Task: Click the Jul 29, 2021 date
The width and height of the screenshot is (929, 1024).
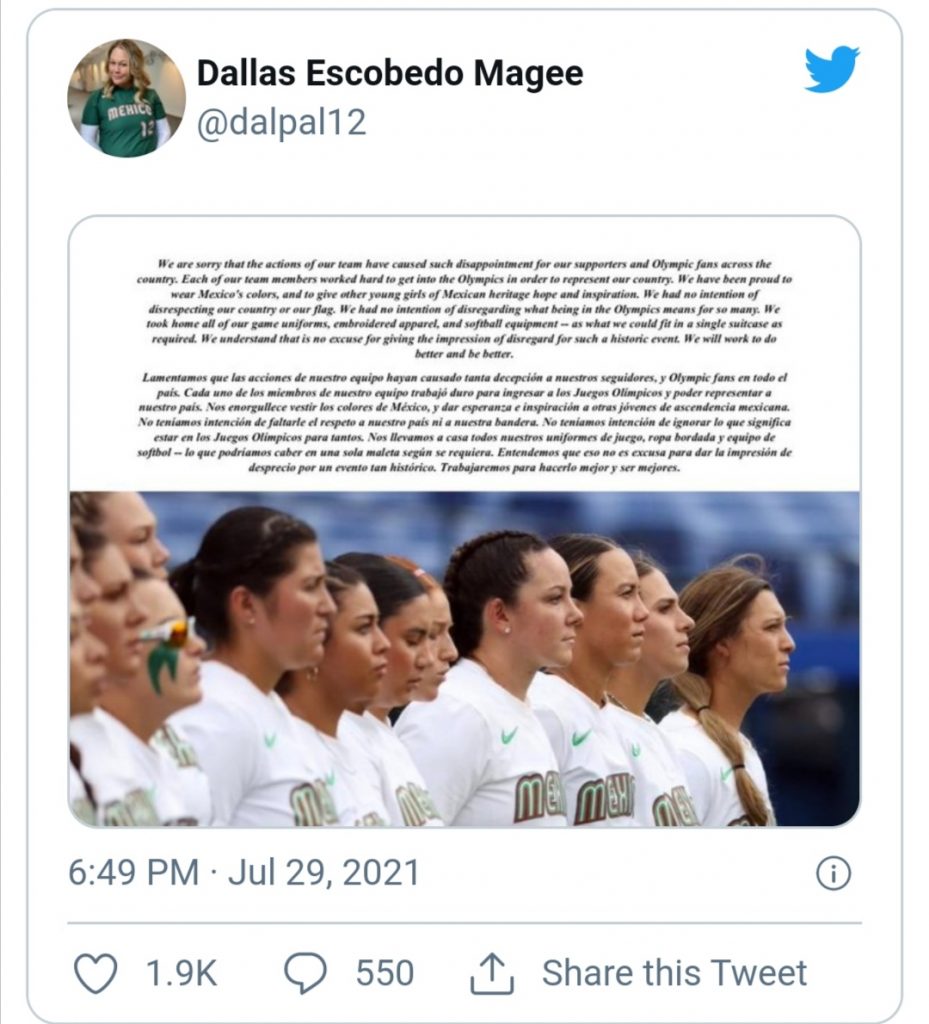Action: pyautogui.click(x=323, y=873)
